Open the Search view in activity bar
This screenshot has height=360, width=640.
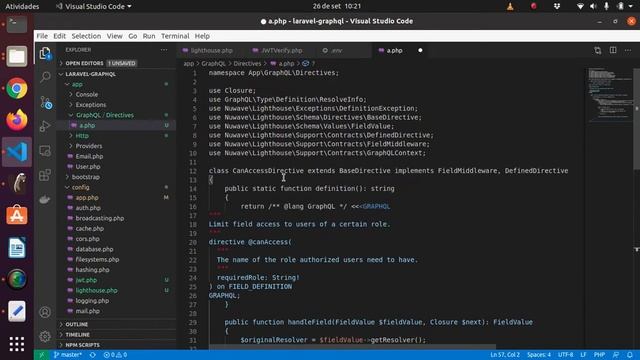click(x=45, y=77)
